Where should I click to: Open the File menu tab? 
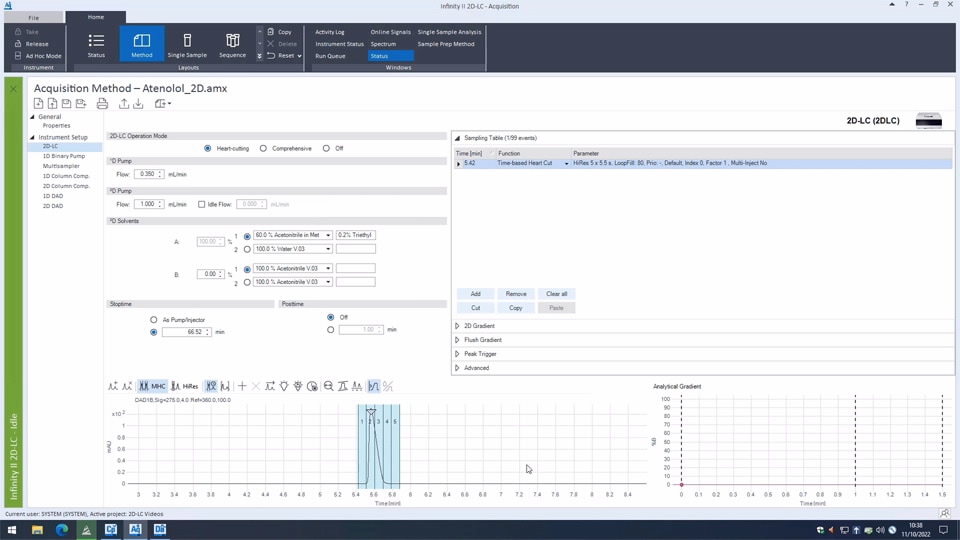[33, 17]
